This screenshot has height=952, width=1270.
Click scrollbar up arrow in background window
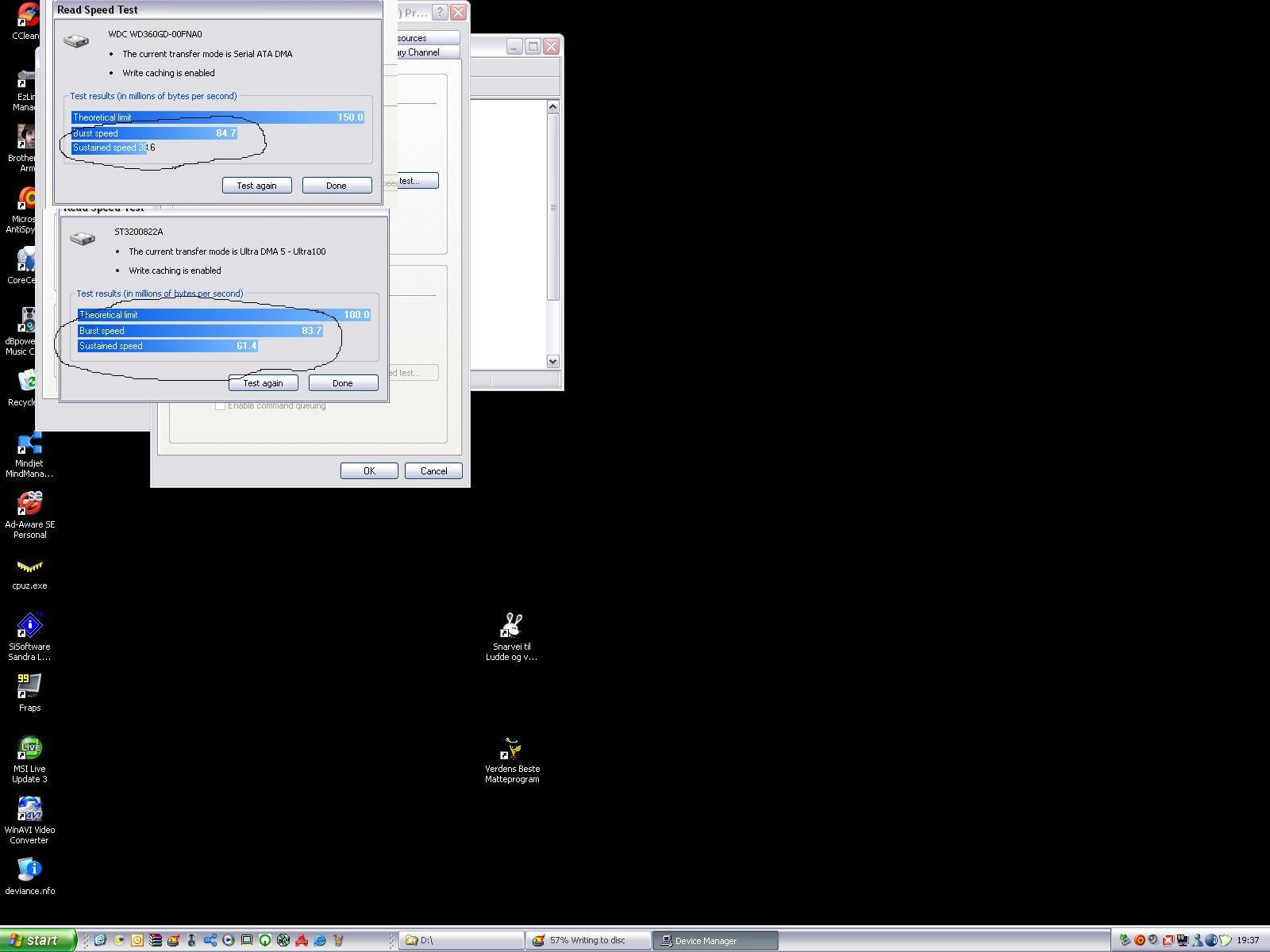tap(553, 106)
